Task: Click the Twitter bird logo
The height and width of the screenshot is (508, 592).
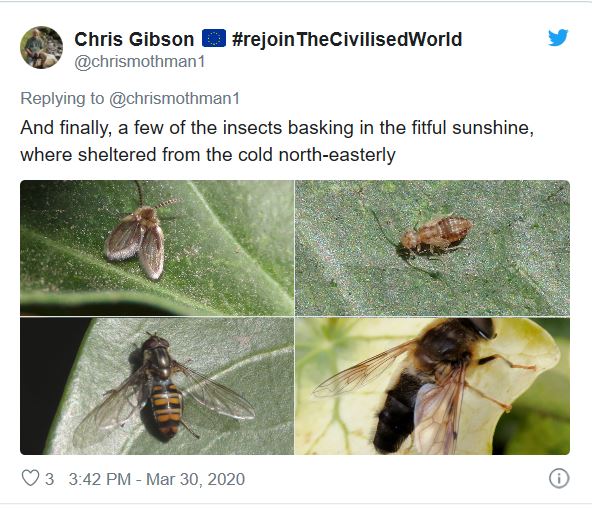Action: 558,37
